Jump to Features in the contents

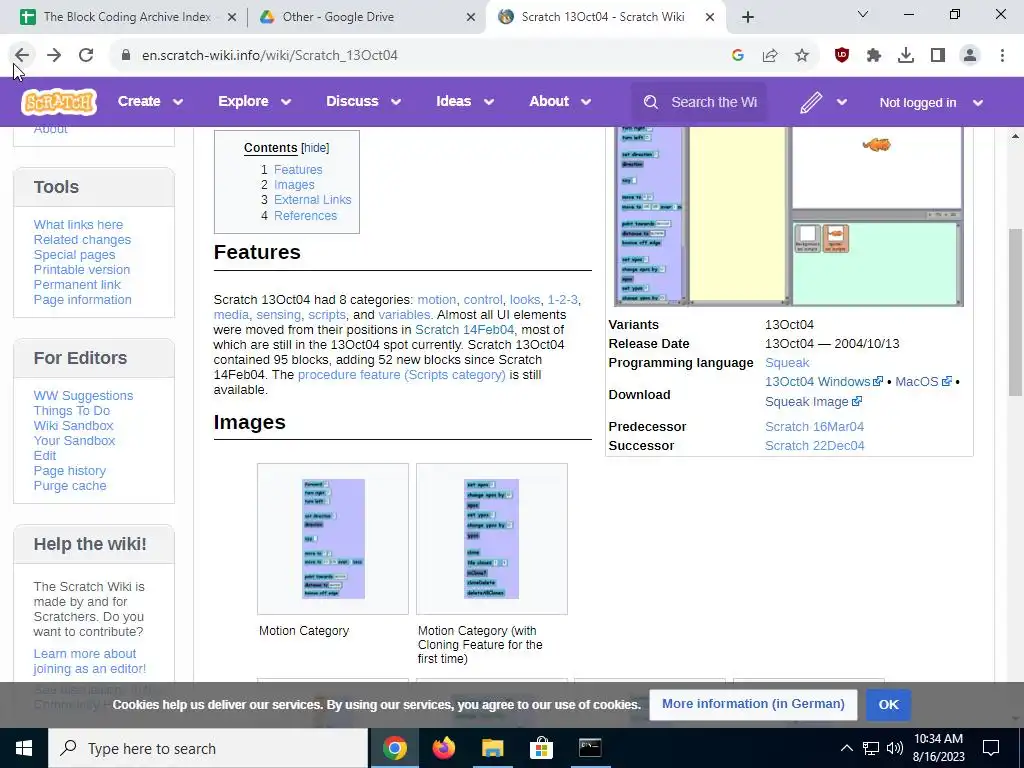coord(298,170)
